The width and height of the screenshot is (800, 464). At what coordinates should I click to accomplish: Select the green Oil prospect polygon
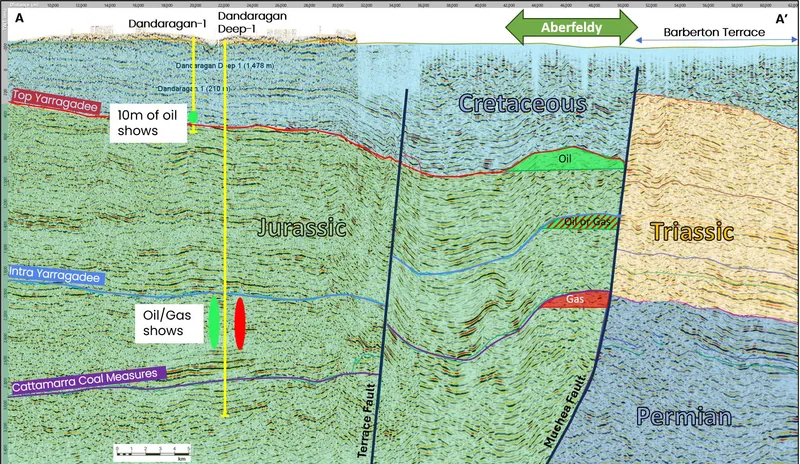[x=566, y=160]
